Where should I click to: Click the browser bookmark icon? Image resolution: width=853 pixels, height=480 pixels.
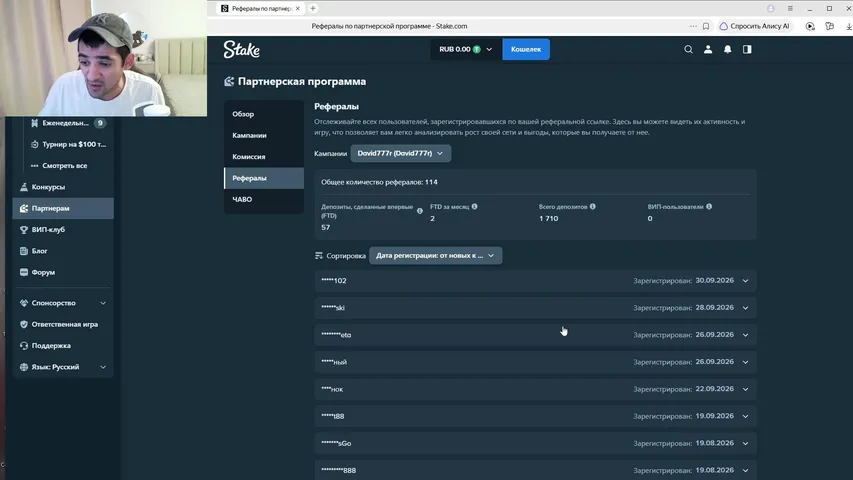tap(706, 26)
